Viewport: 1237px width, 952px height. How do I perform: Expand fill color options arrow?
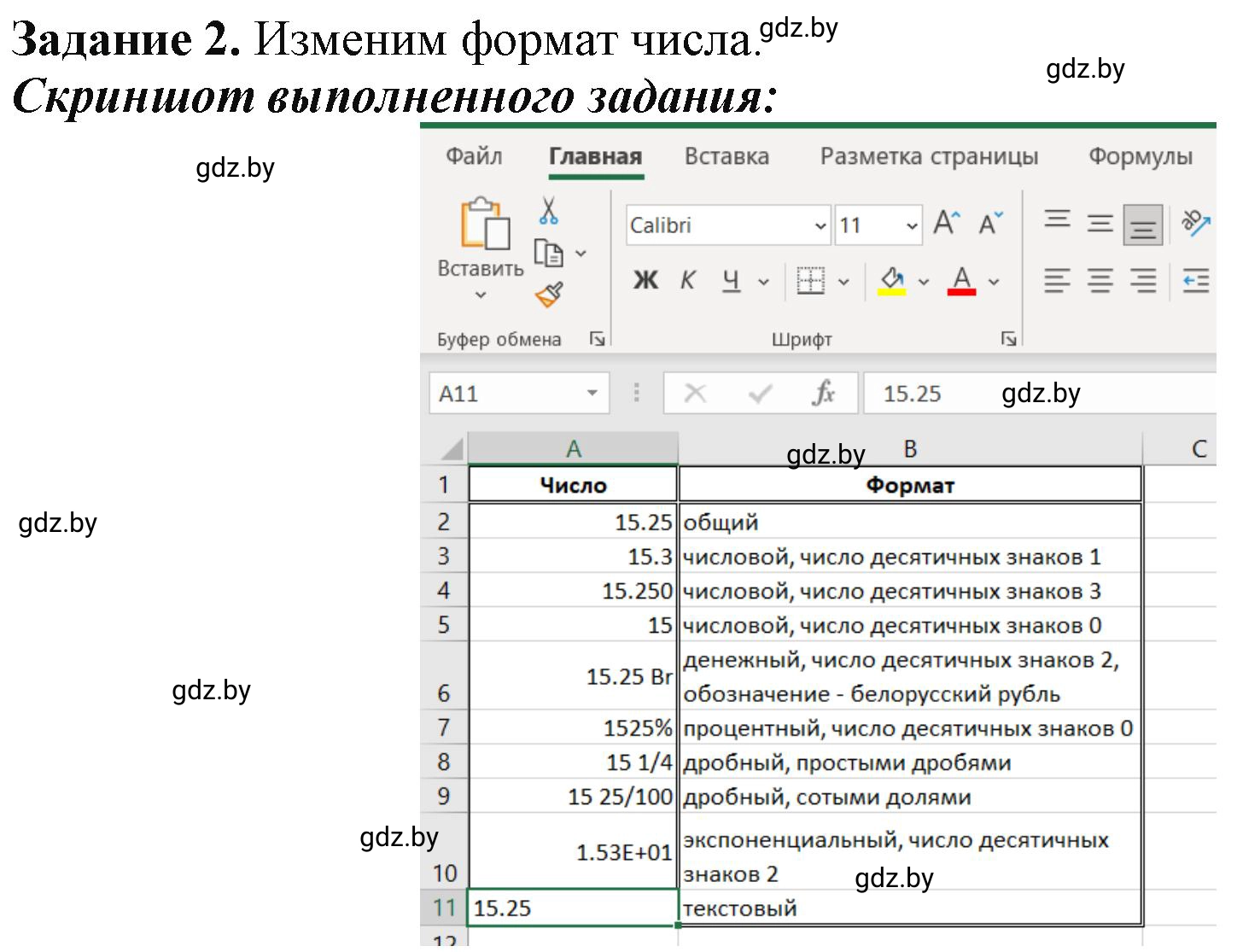[924, 281]
